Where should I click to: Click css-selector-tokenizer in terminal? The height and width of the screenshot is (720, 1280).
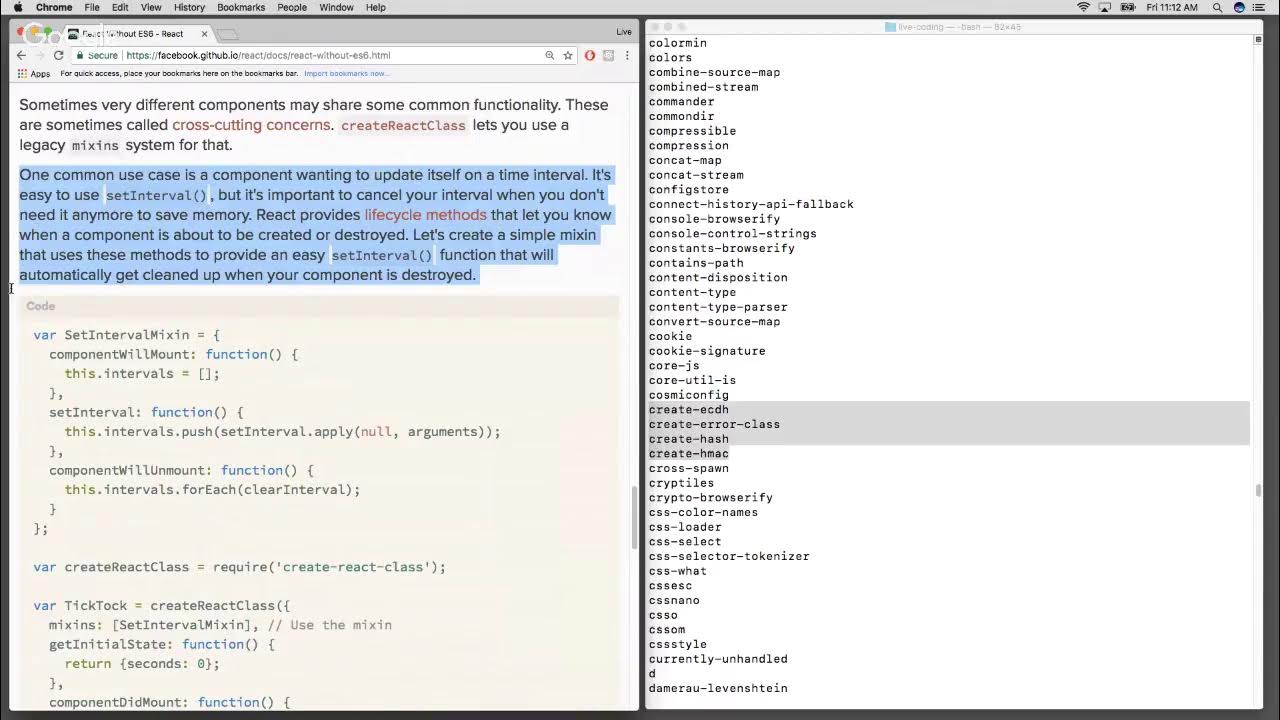(x=729, y=556)
